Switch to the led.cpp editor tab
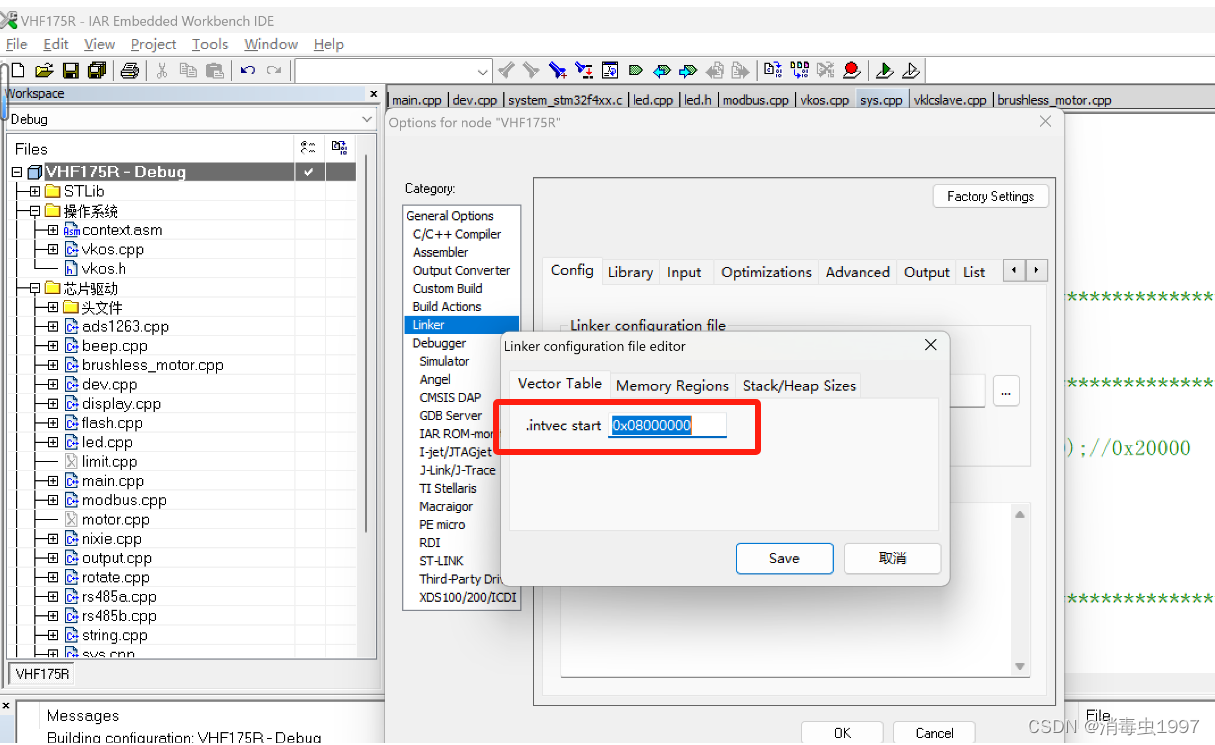 tap(653, 100)
